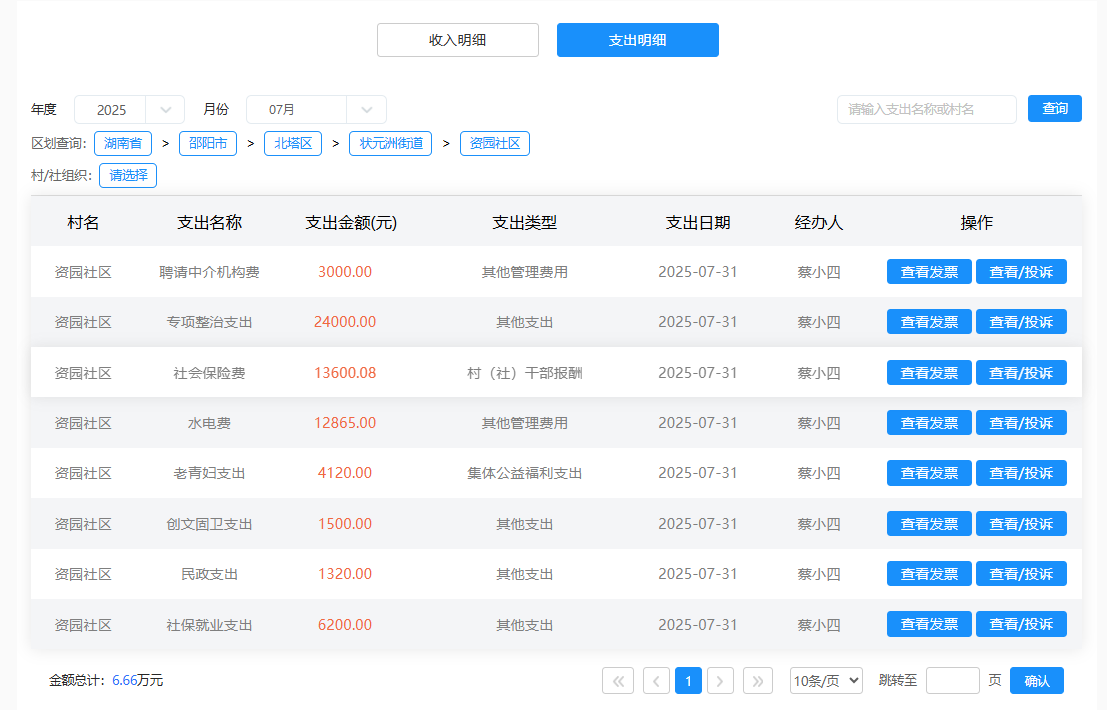
Task: Choose the 湖南省 region tag
Action: (123, 144)
